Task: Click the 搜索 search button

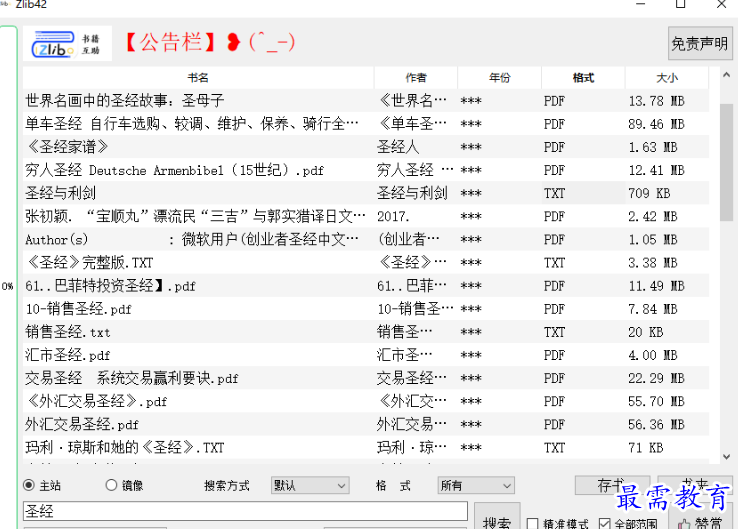Action: (x=497, y=518)
